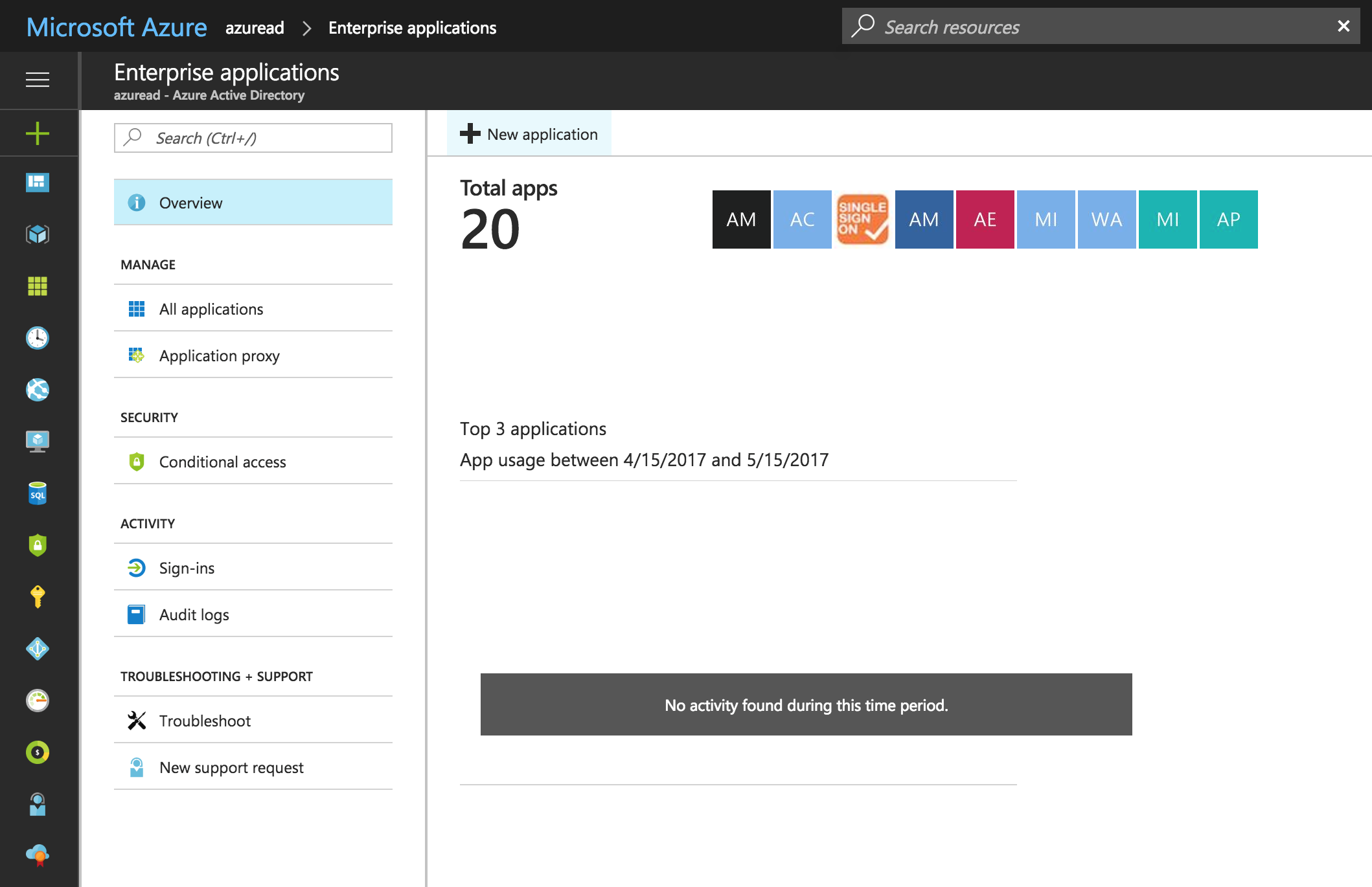This screenshot has height=887, width=1372.
Task: Click the azuread breadcrumb link
Action: pyautogui.click(x=255, y=28)
